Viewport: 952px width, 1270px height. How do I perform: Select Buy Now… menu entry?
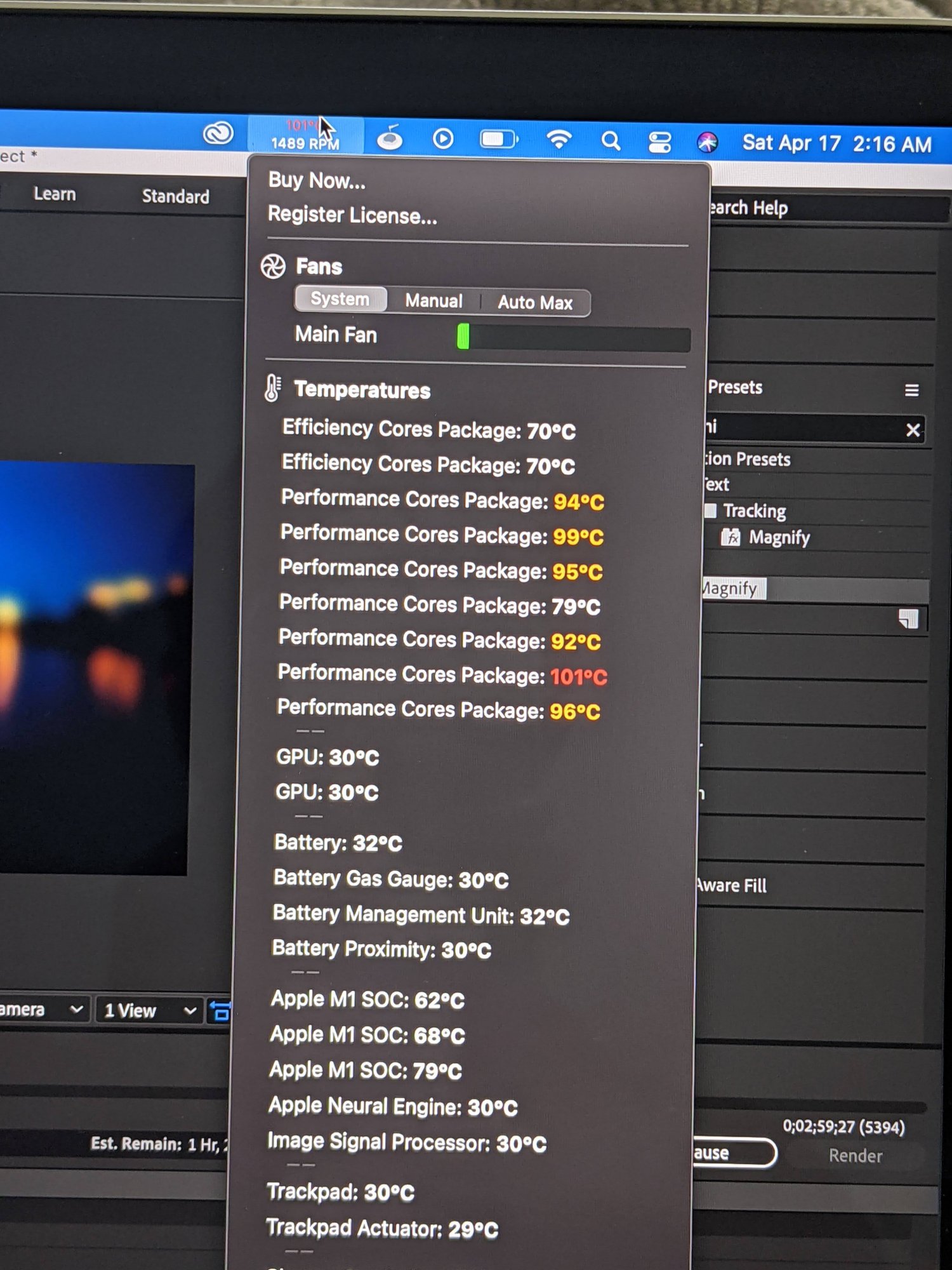[317, 181]
